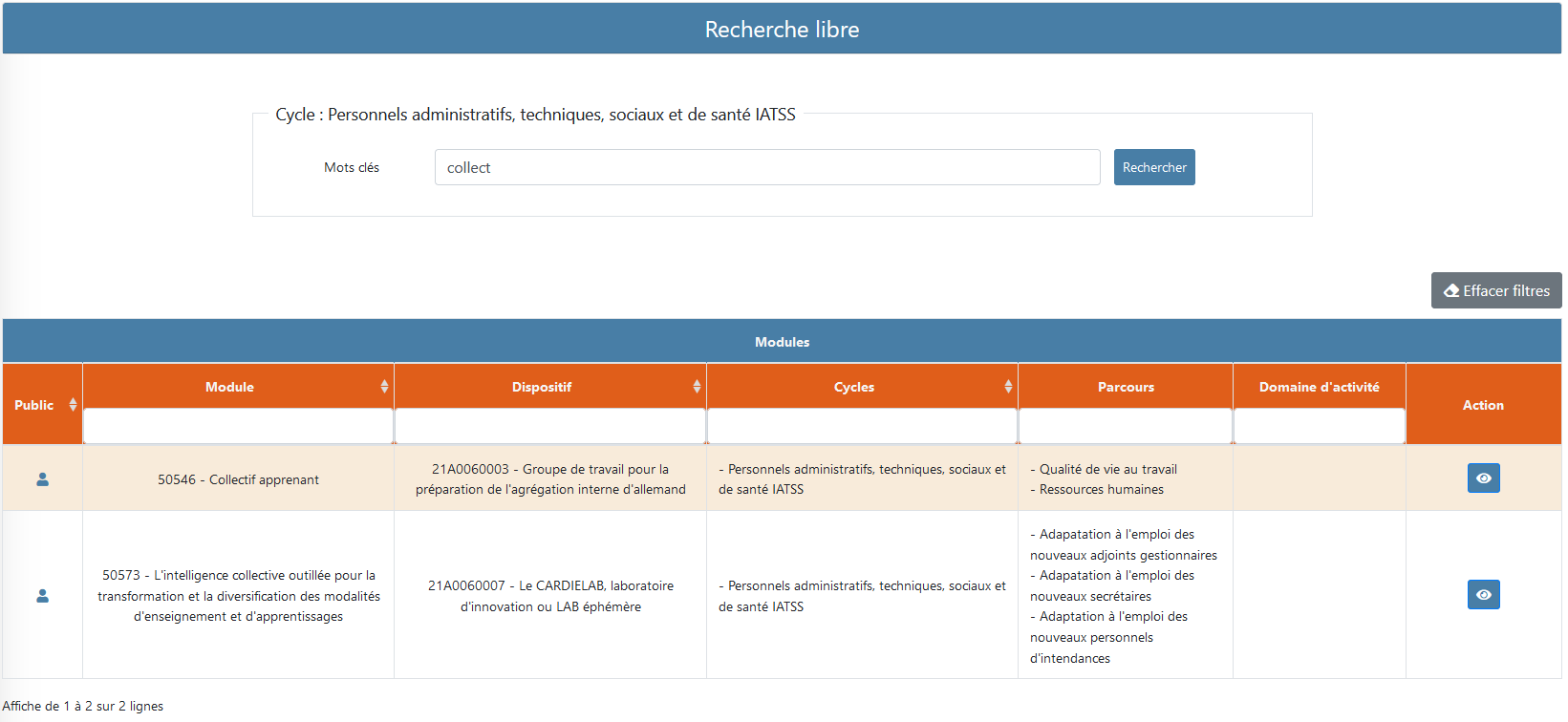Click the Rechercher button
Viewport: 1568px width, 722px height.
pos(1154,167)
